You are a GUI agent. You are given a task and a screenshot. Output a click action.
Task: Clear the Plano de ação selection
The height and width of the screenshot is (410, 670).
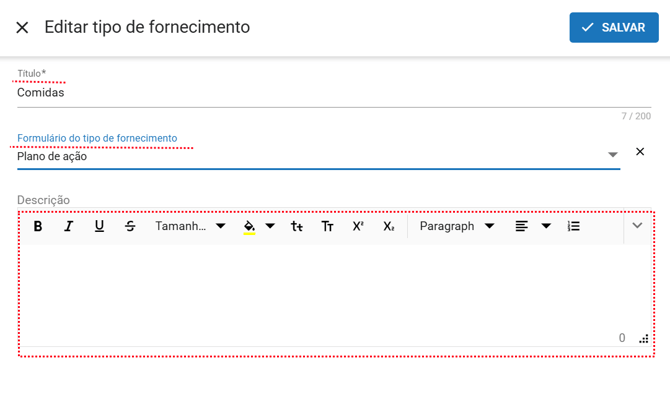(640, 152)
